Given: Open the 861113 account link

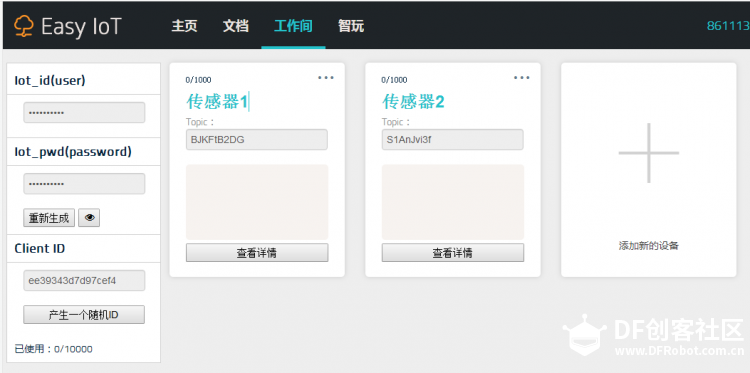Looking at the screenshot, I should pos(728,26).
